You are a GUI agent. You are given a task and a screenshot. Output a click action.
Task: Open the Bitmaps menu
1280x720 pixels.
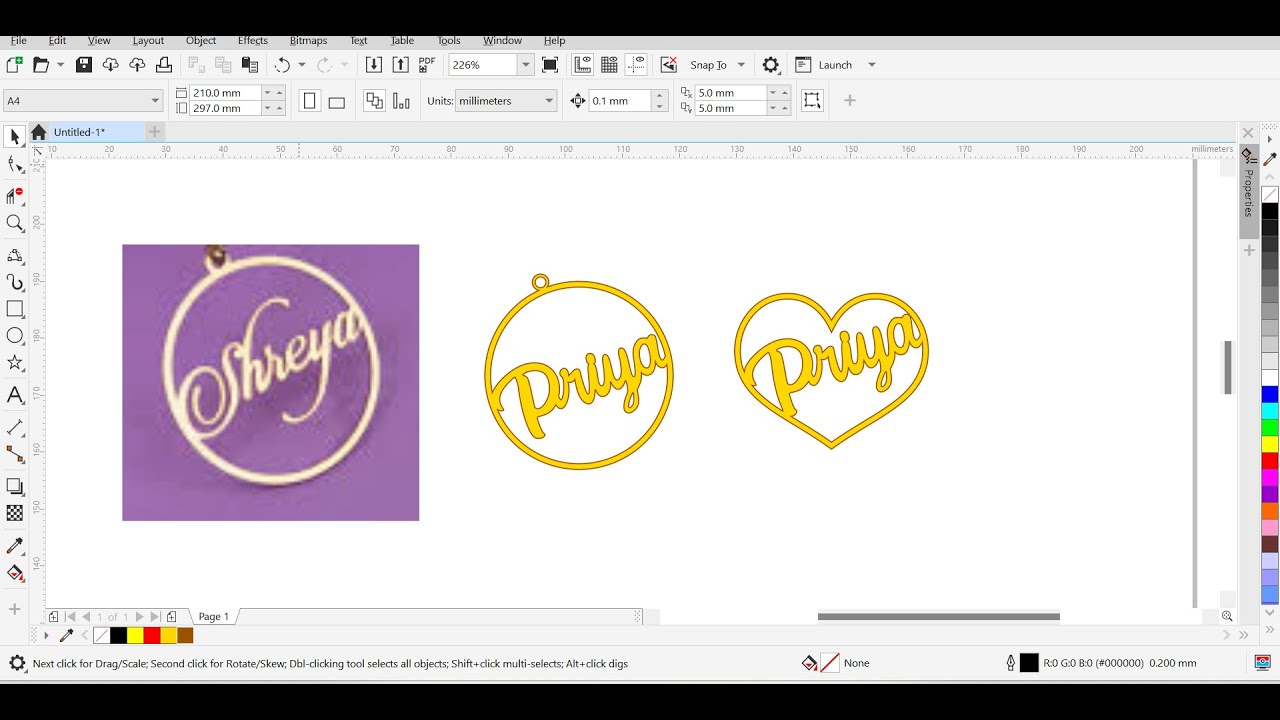(x=308, y=41)
